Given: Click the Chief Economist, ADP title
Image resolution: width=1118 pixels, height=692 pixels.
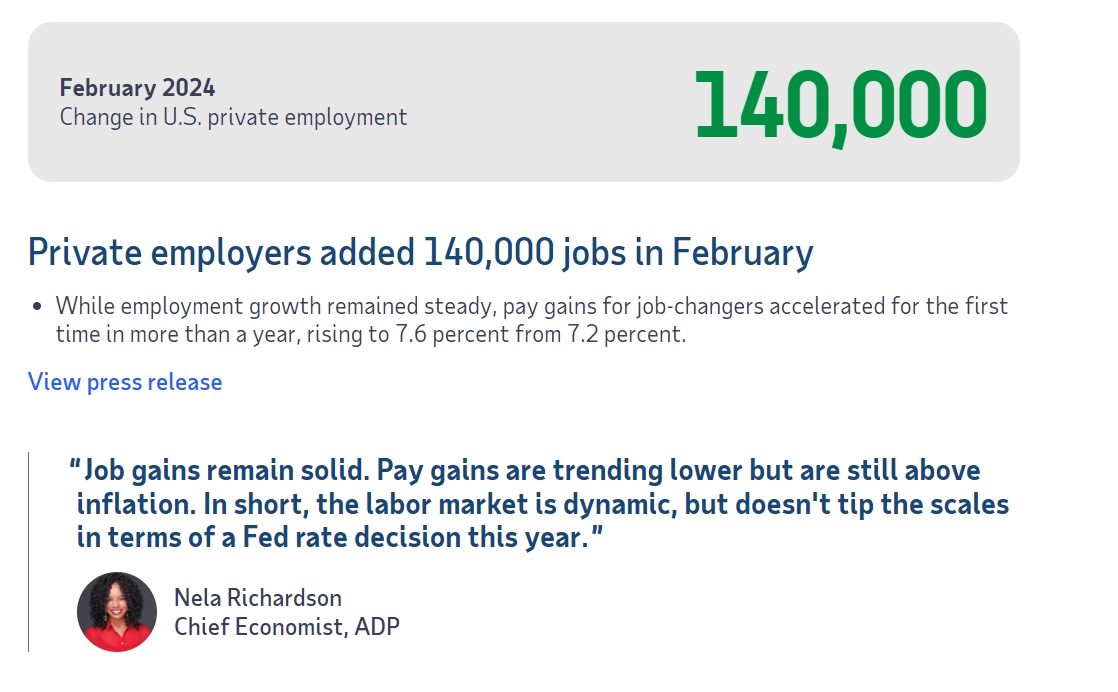Looking at the screenshot, I should 287,627.
